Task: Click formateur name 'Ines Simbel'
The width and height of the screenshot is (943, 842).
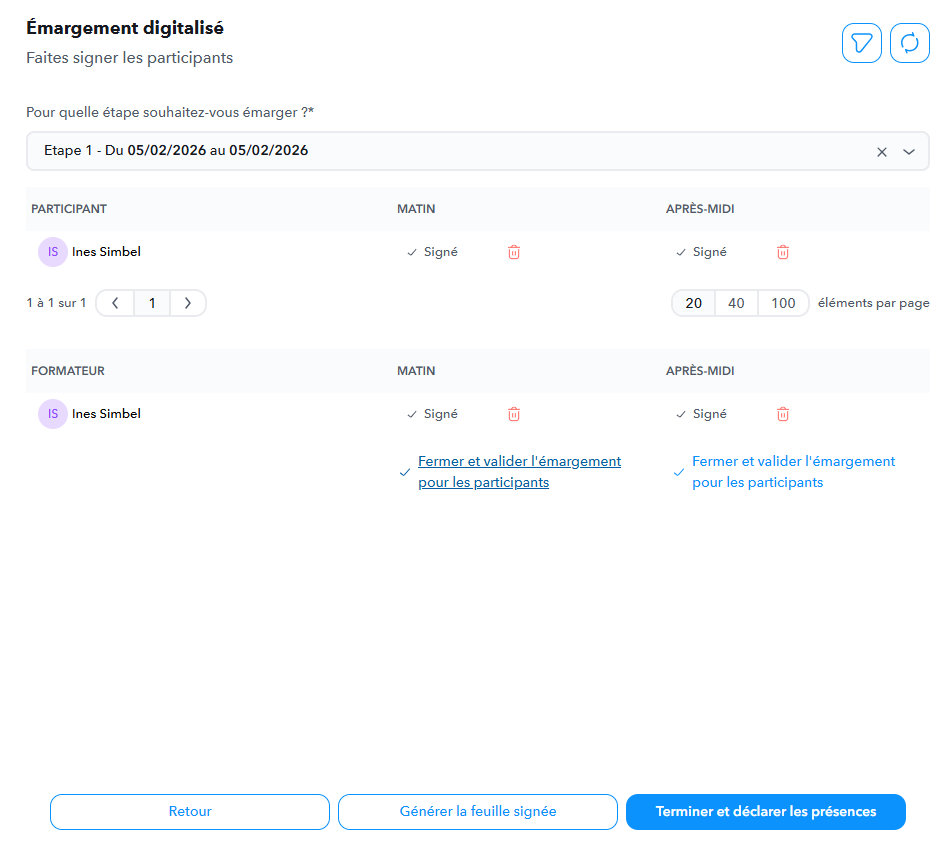Action: [x=106, y=414]
